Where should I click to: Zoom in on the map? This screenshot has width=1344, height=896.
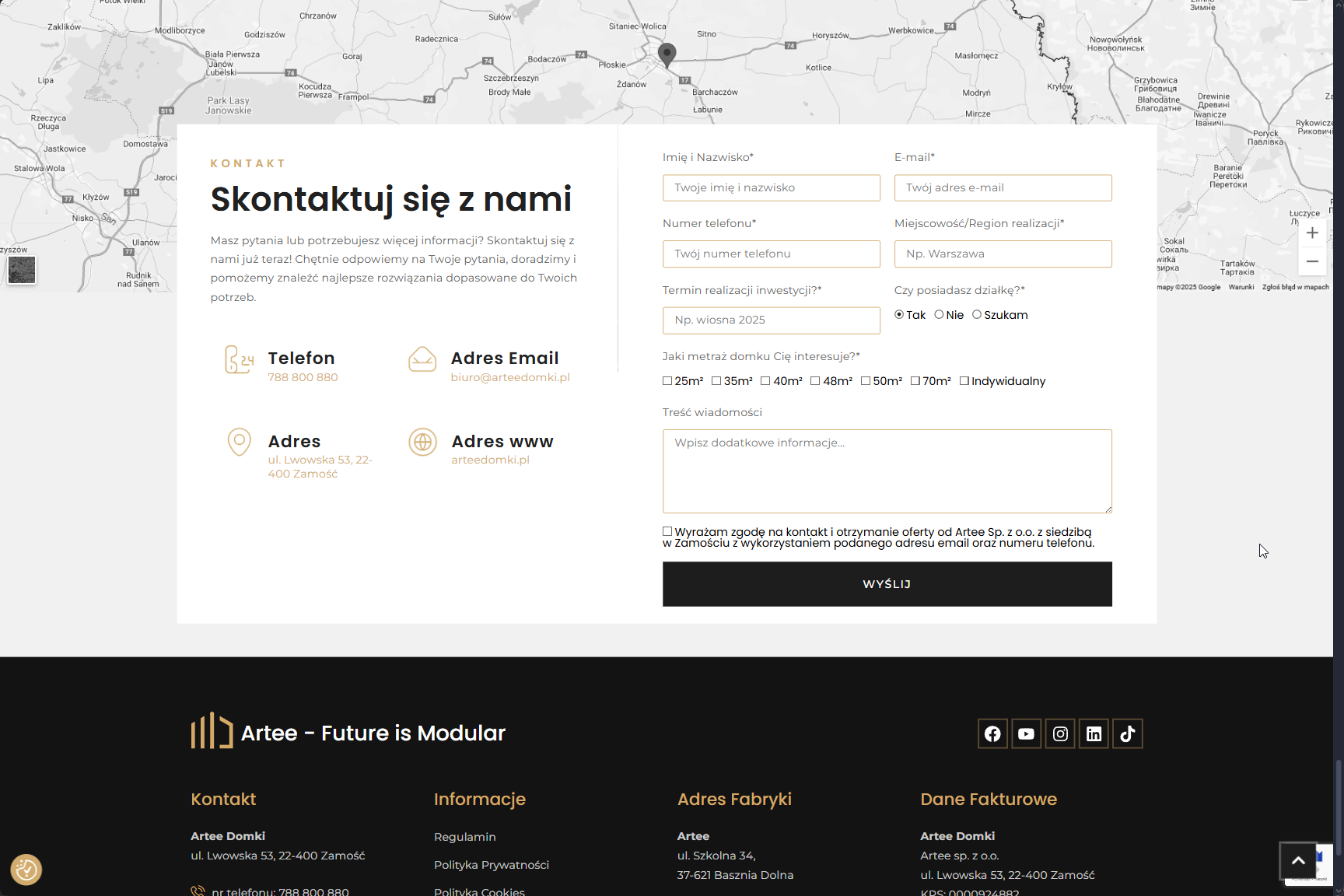(1312, 233)
